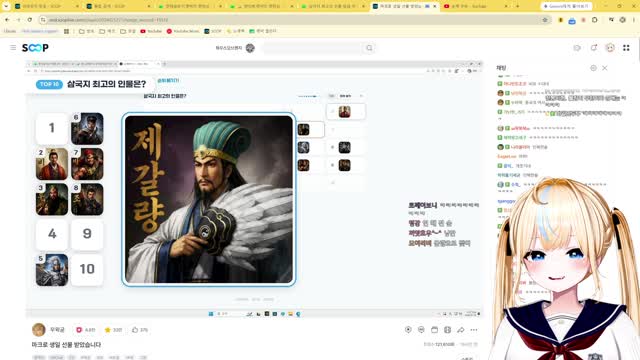
Task: Click the SOOP logo
Action: [35, 48]
